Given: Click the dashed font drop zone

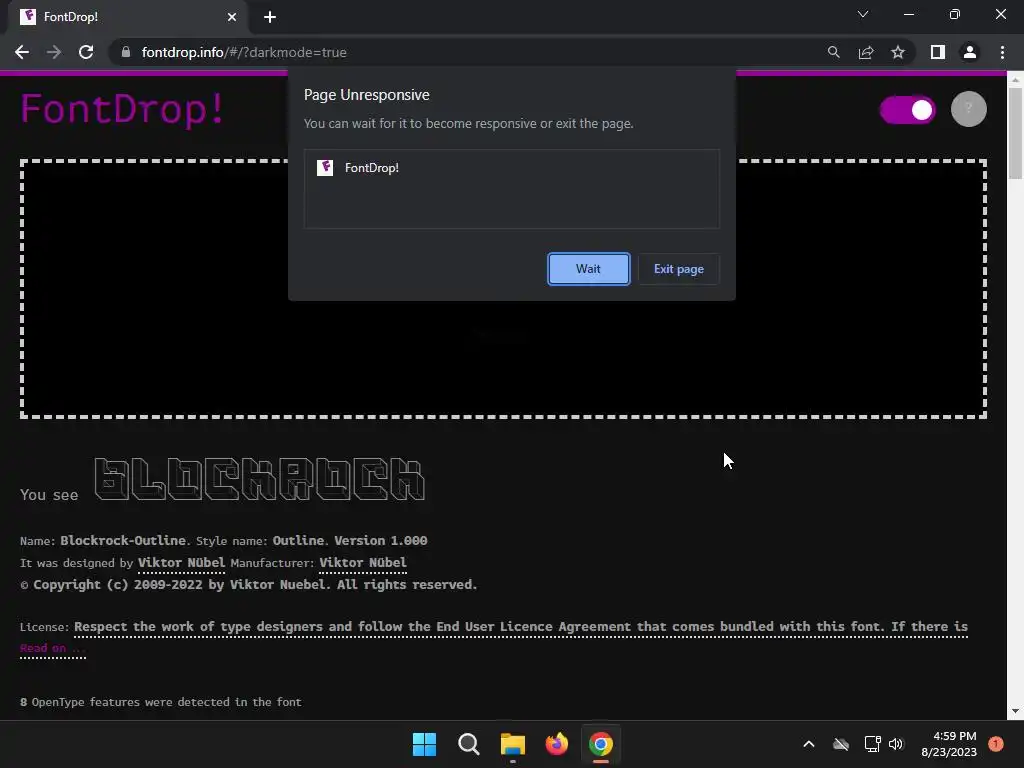Looking at the screenshot, I should [x=503, y=289].
